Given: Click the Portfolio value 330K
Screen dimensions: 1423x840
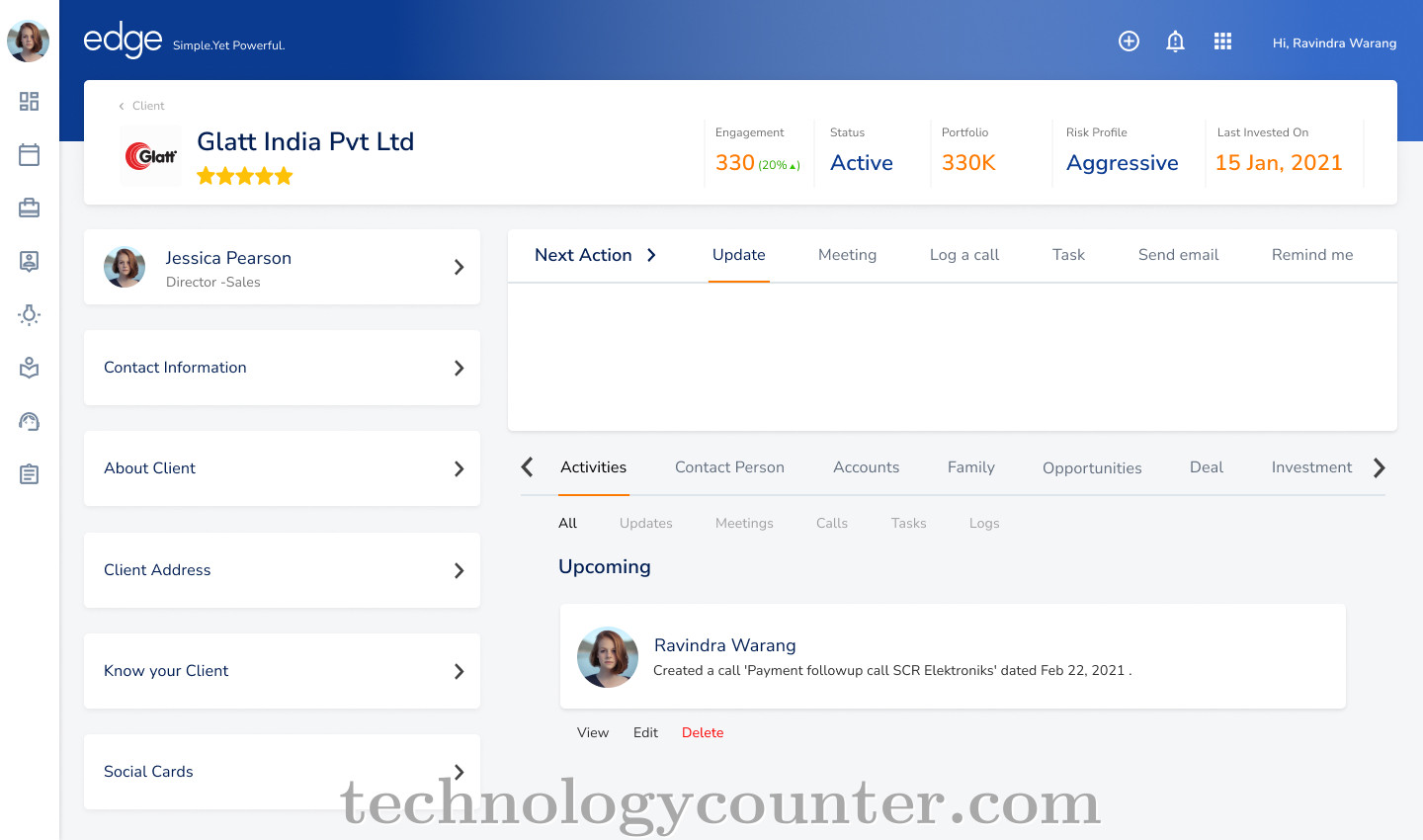Looking at the screenshot, I should [x=968, y=163].
